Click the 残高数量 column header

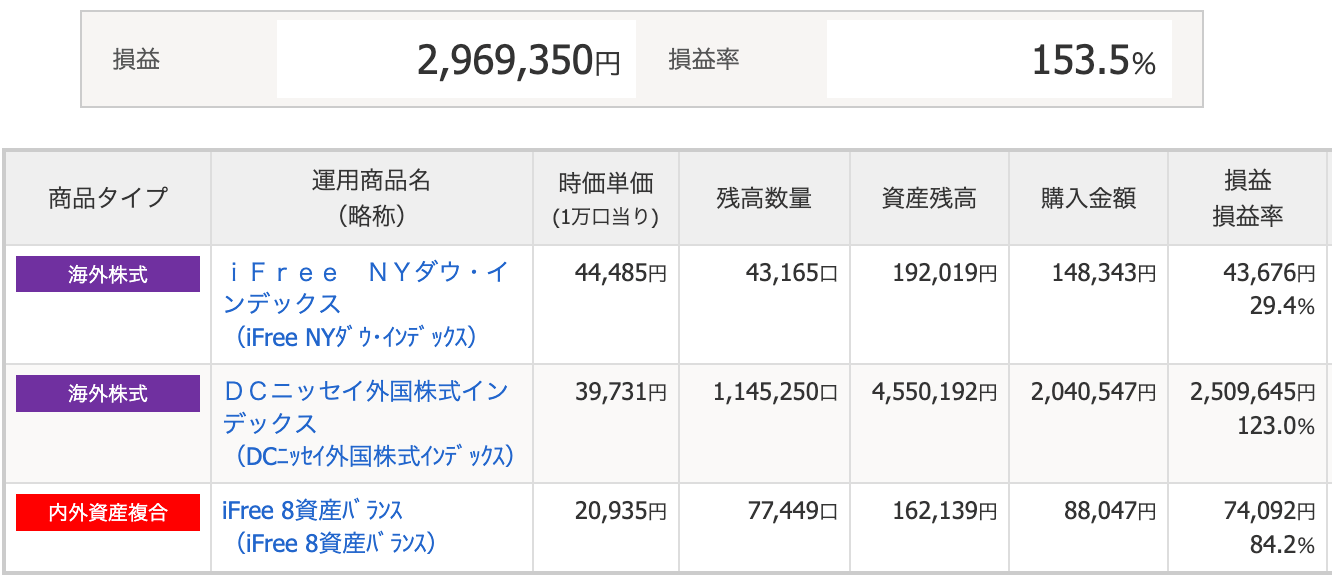(x=765, y=197)
